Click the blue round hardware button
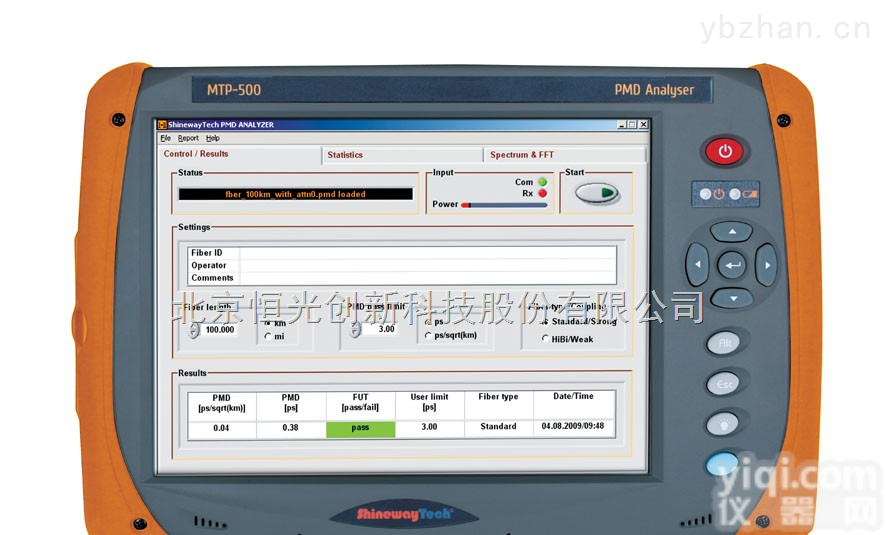 pos(722,463)
